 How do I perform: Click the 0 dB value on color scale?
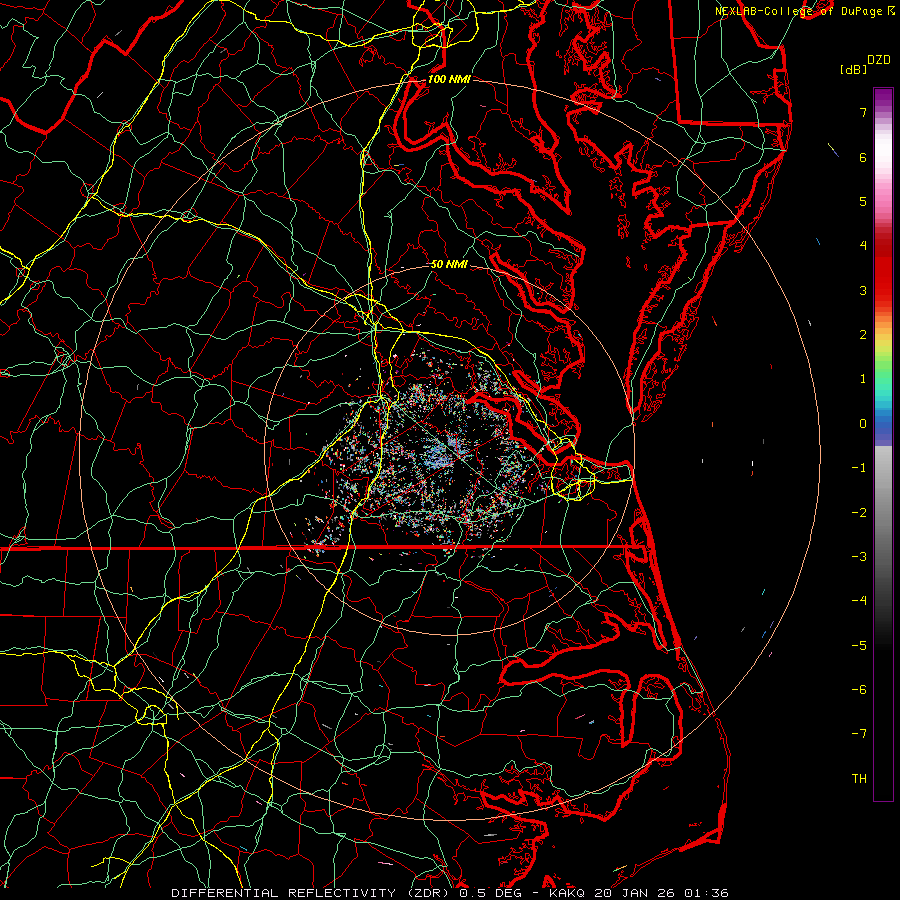(x=863, y=424)
